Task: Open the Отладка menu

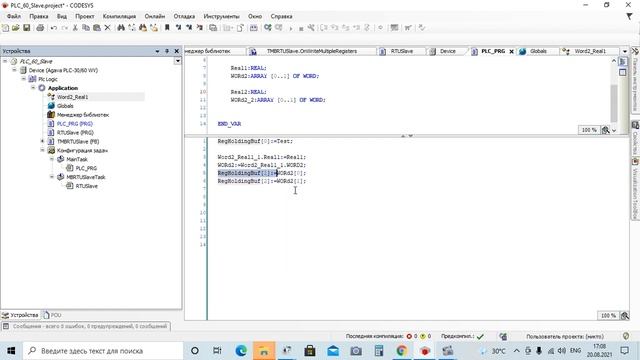Action: pyautogui.click(x=184, y=16)
